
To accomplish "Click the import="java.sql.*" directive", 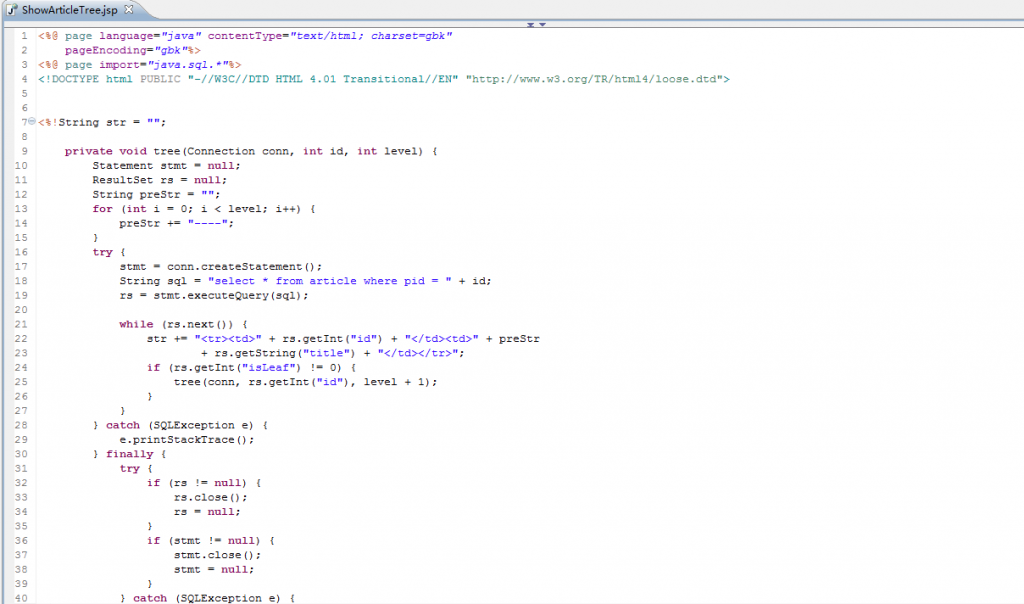I will click(x=163, y=65).
